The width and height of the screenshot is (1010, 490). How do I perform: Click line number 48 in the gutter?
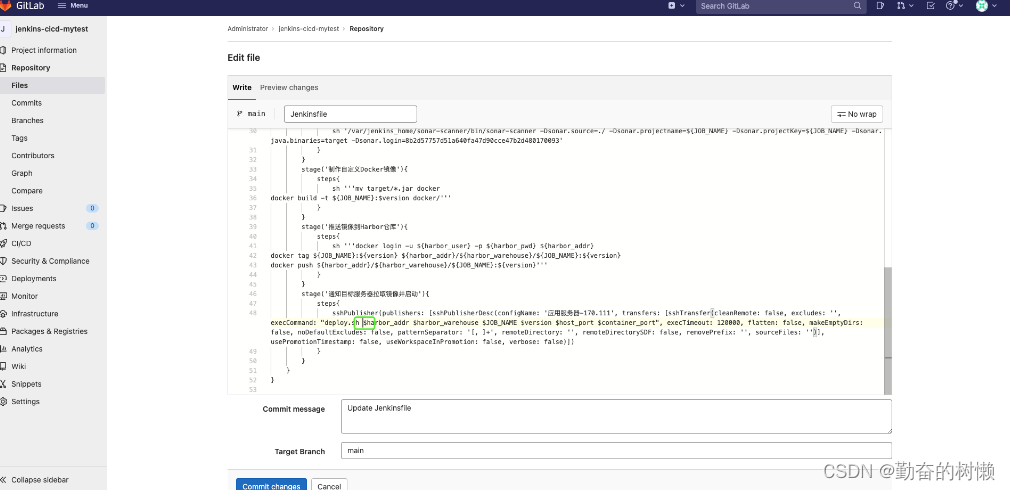coord(253,312)
